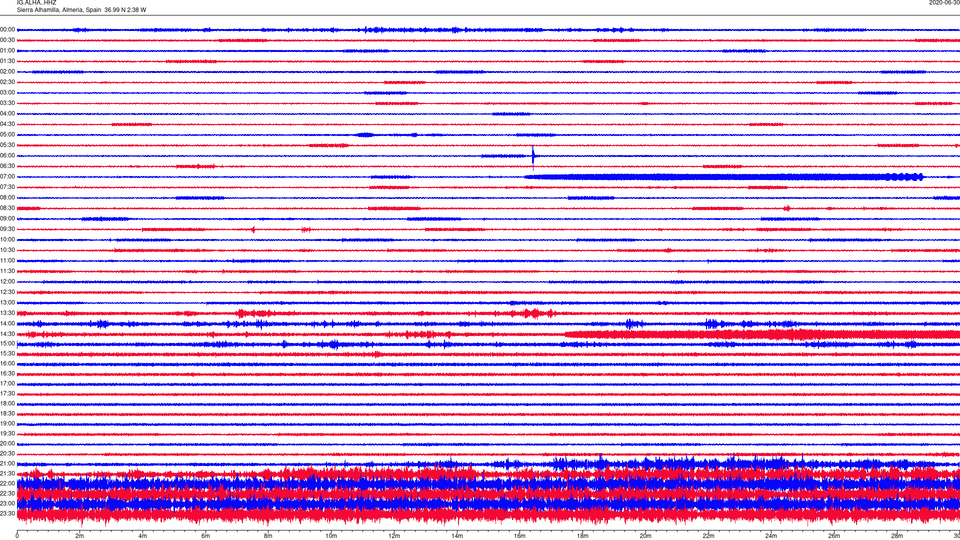This screenshot has width=960, height=540.
Task: Click the 2m tick label on the minute axis
Action: 80,536
